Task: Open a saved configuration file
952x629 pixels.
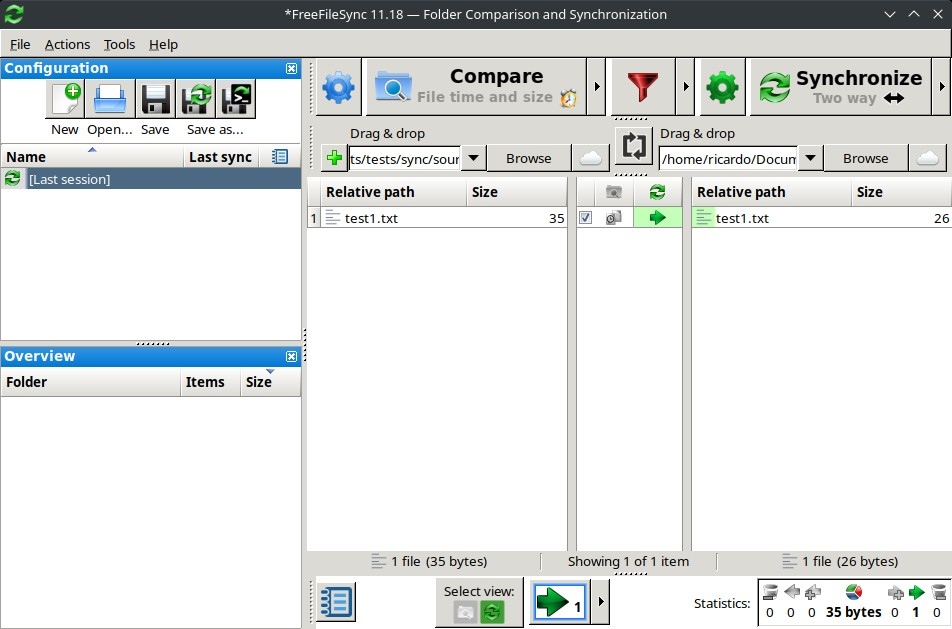Action: coord(110,98)
